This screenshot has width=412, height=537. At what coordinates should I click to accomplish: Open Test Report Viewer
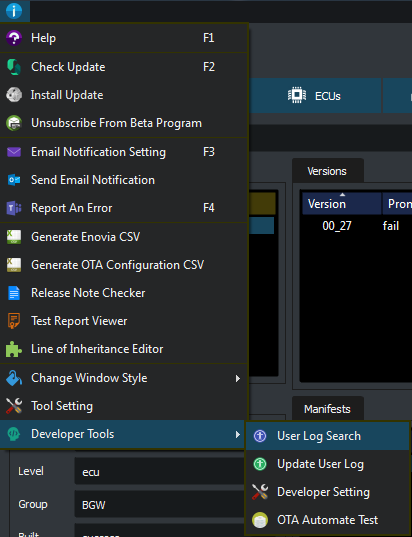[124, 321]
